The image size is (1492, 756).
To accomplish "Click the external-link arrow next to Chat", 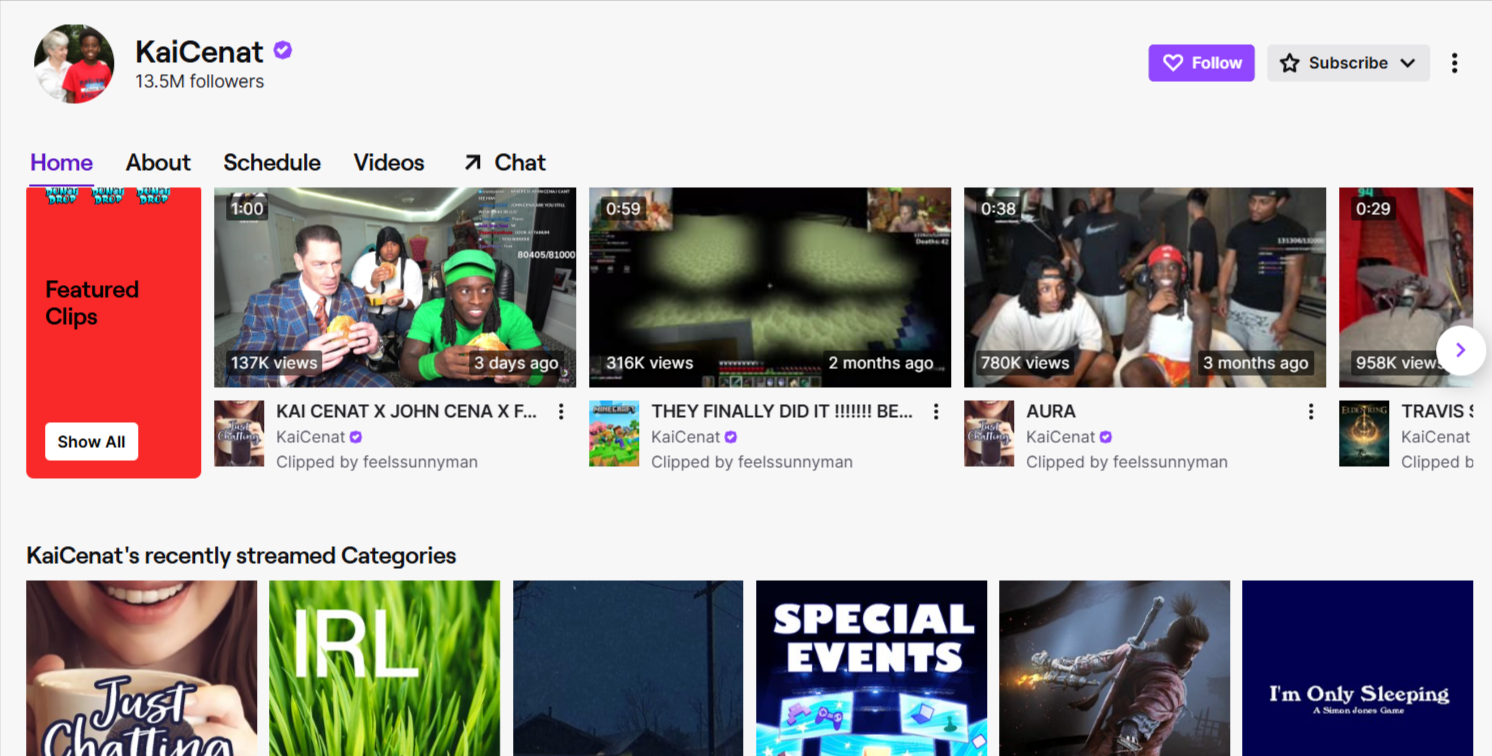I will tap(471, 161).
